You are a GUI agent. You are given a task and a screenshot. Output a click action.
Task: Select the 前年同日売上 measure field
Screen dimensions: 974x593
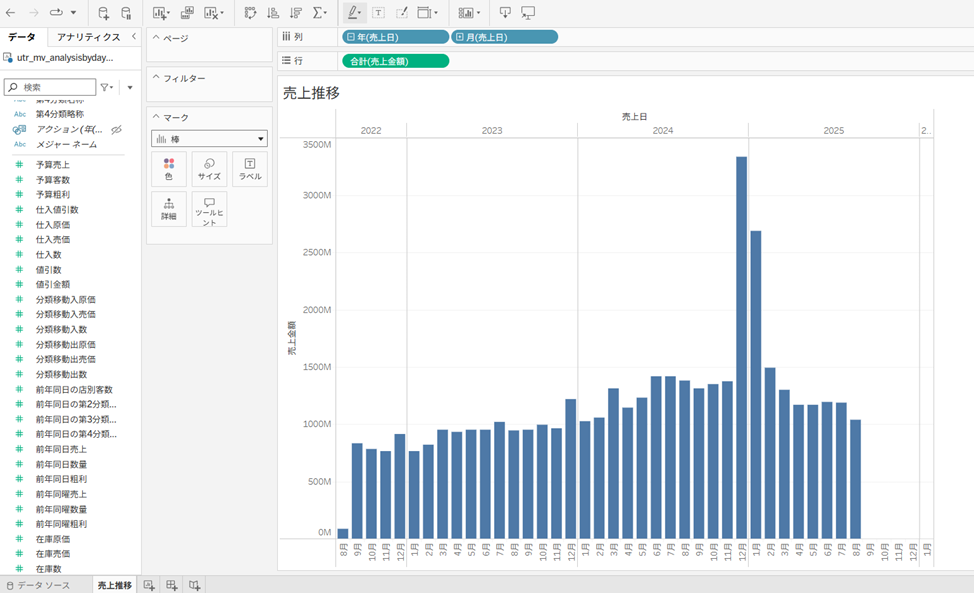(x=61, y=449)
